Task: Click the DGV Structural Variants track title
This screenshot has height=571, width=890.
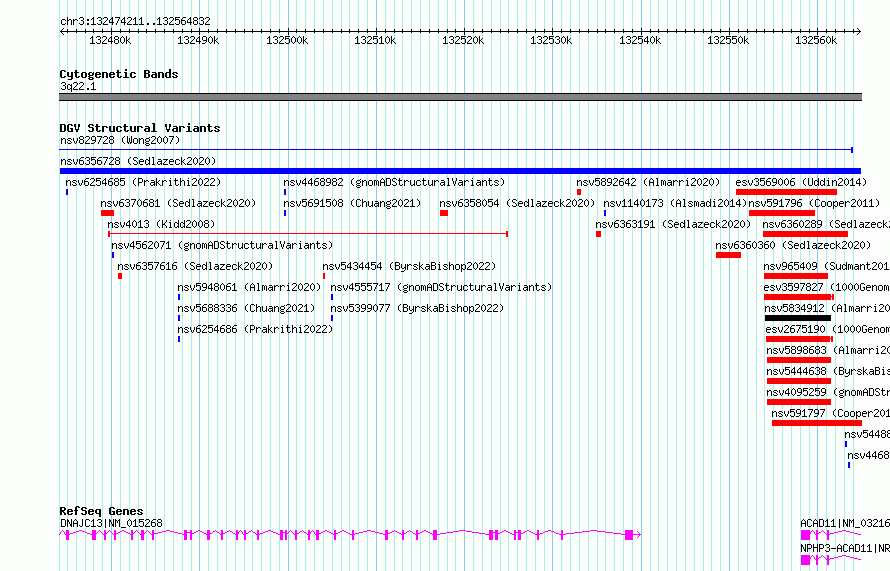Action: tap(140, 128)
